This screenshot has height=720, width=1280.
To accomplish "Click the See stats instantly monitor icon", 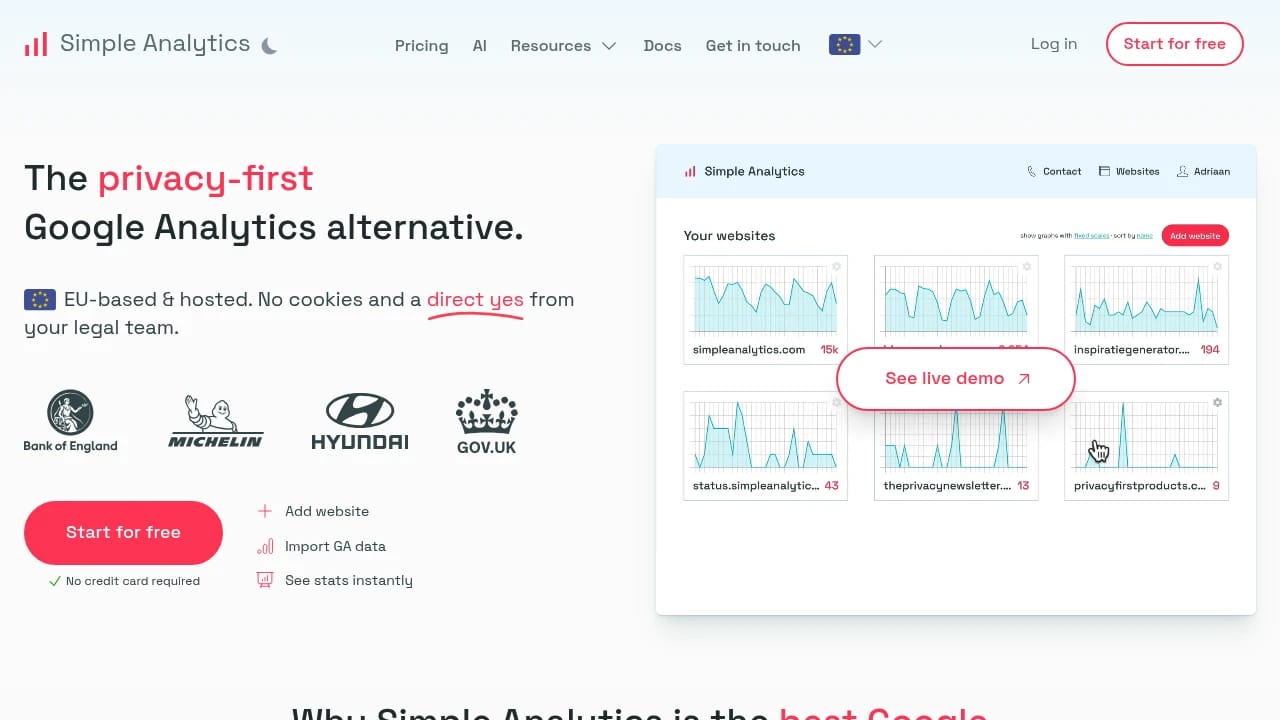I will coord(264,580).
